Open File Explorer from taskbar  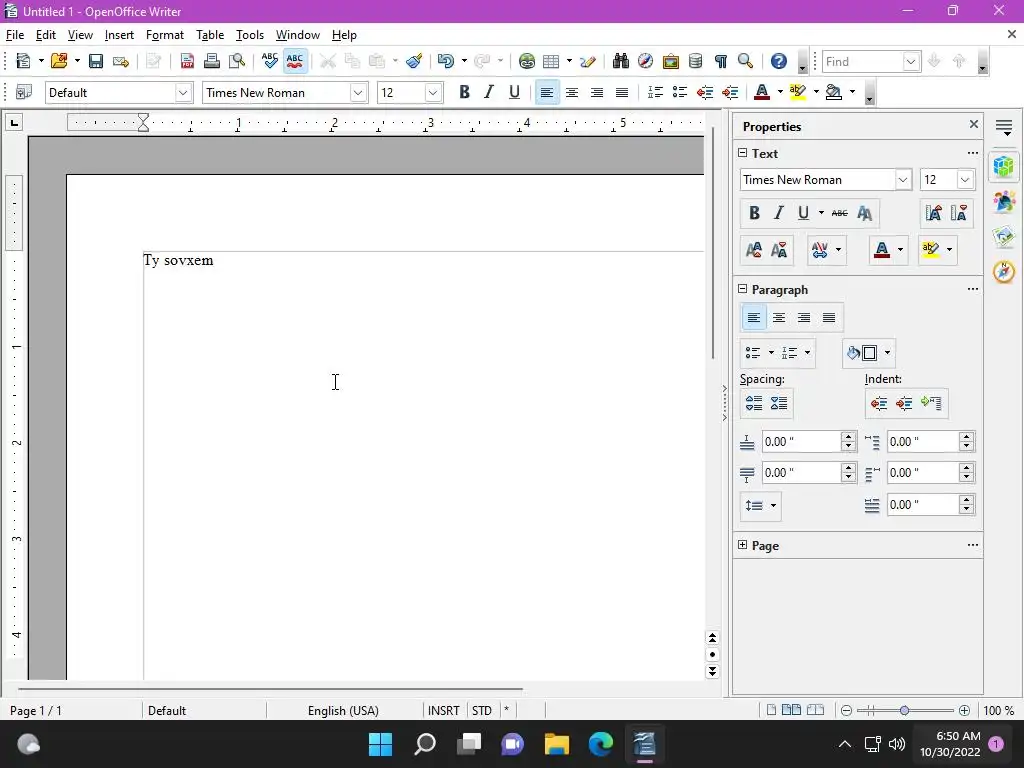point(557,744)
